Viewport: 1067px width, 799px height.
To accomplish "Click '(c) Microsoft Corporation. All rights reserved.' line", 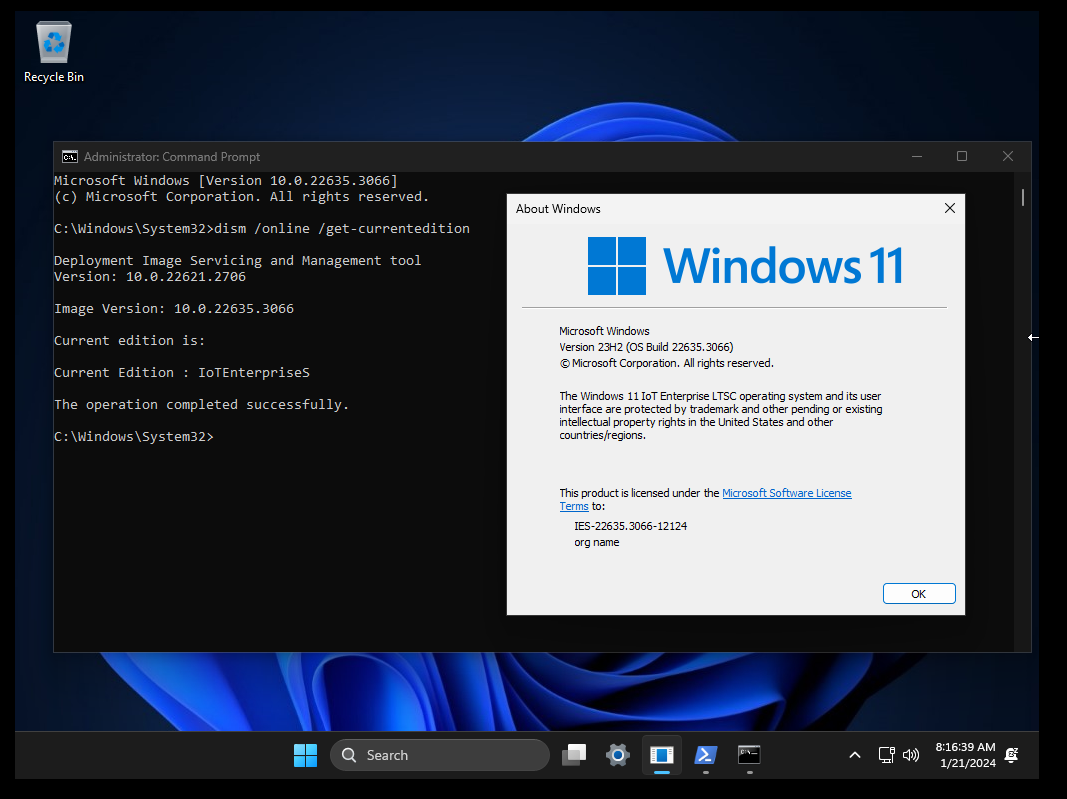I will point(242,197).
